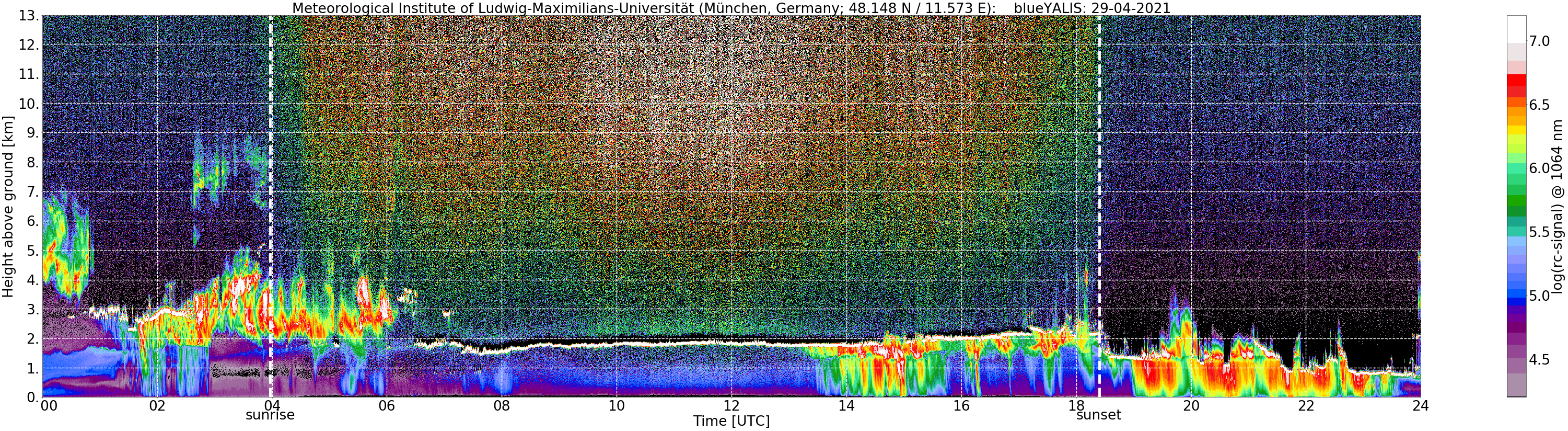
Task: Click the '6.0' colorbar tick label
Action: 1539,168
